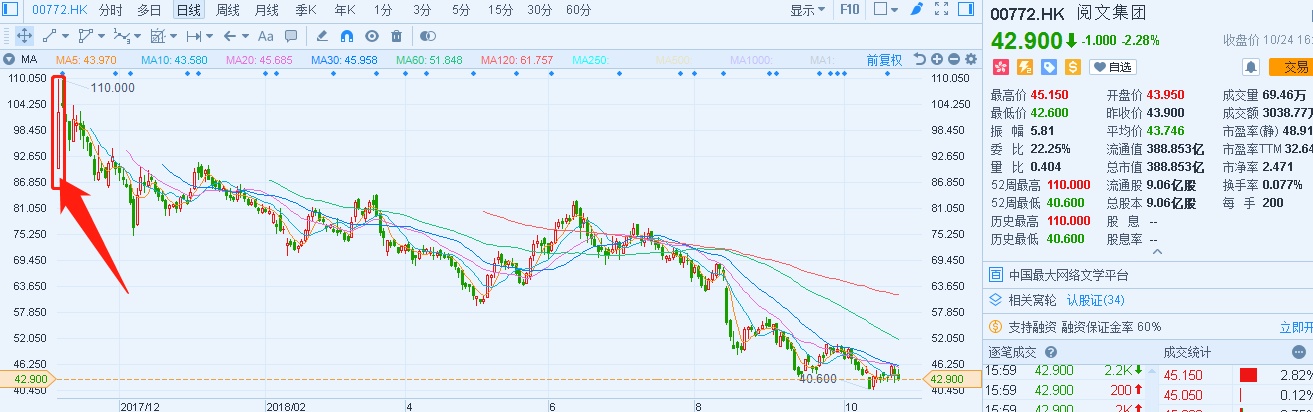The height and width of the screenshot is (412, 1313).
Task: Select the 1分 one-minute tab
Action: click(383, 10)
